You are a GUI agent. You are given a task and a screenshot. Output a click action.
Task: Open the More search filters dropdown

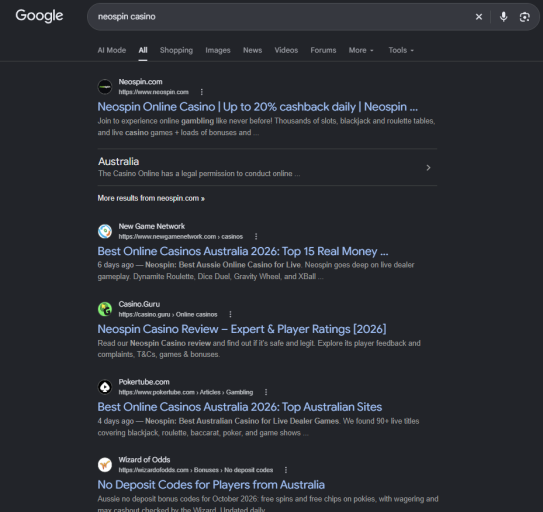[361, 50]
